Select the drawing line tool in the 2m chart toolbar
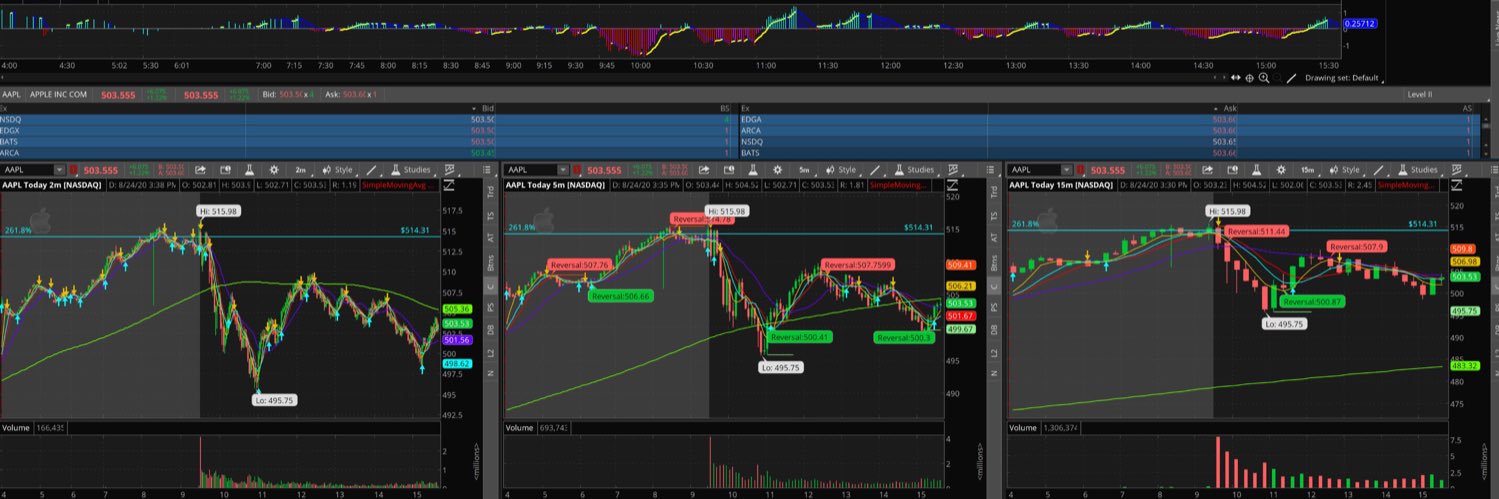The width and height of the screenshot is (1499, 499). 371,170
